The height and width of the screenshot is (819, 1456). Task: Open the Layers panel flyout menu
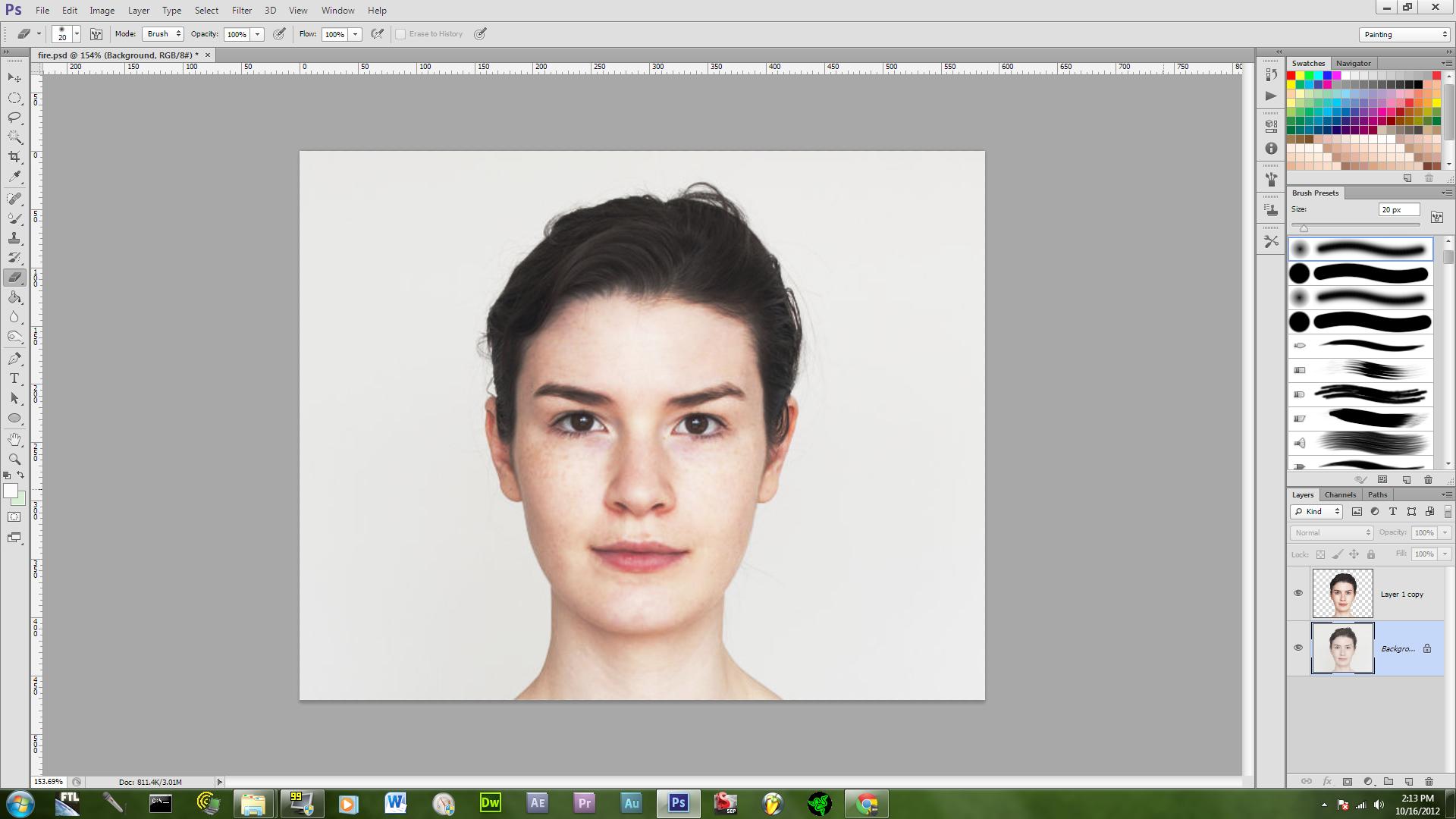tap(1445, 495)
